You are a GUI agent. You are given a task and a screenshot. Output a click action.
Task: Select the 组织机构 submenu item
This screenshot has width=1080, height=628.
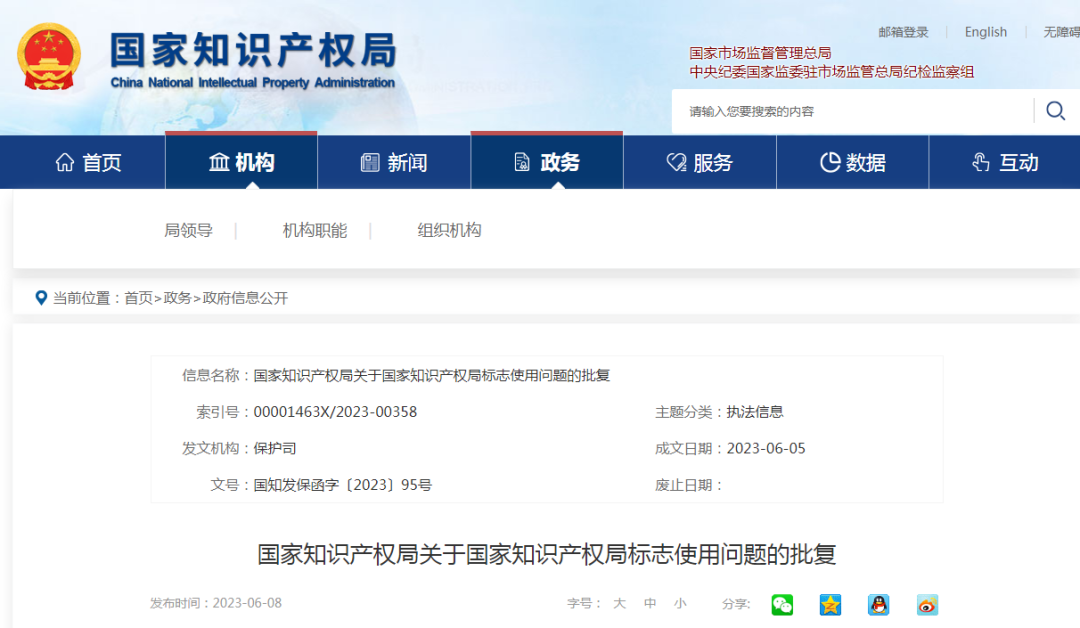tap(449, 230)
